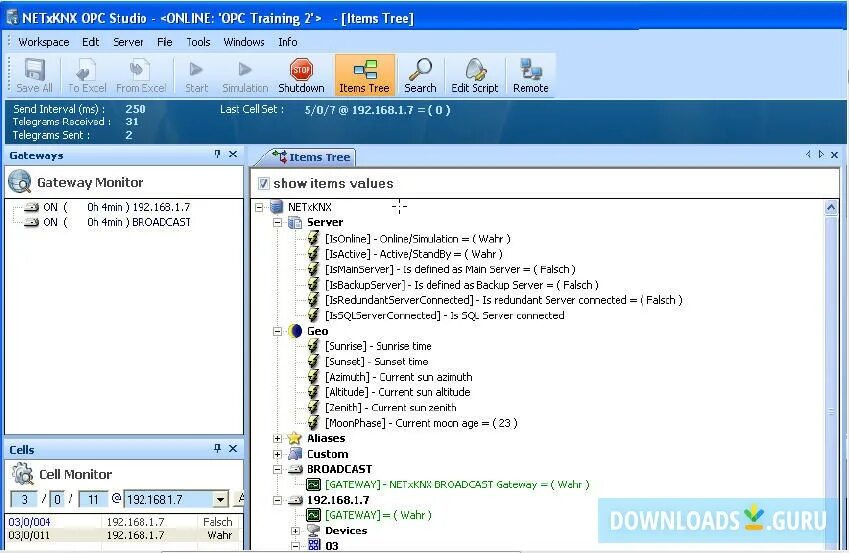Click the Devices node icon
The width and height of the screenshot is (849, 553).
click(x=314, y=530)
